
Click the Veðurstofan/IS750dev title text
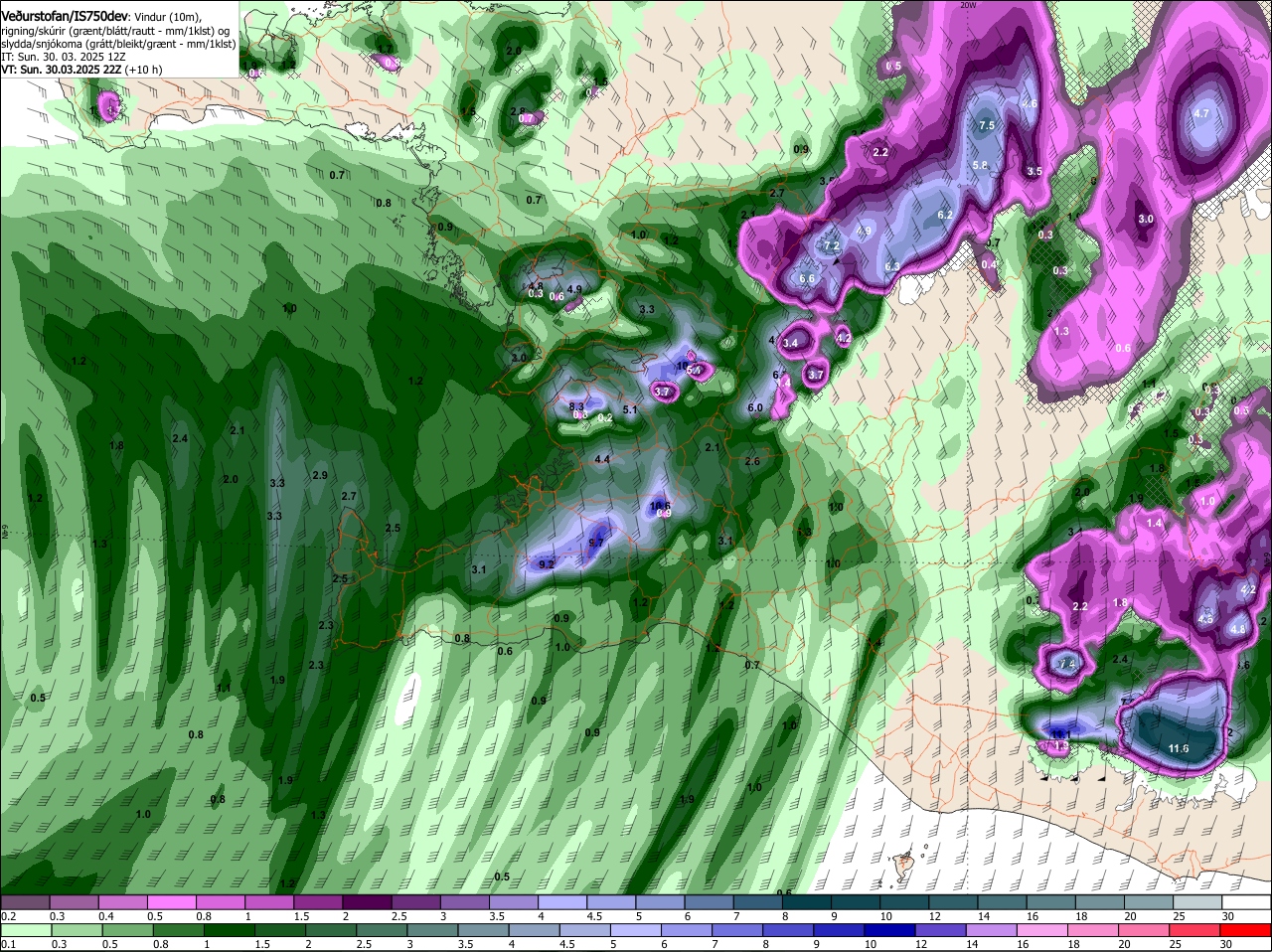(x=65, y=17)
